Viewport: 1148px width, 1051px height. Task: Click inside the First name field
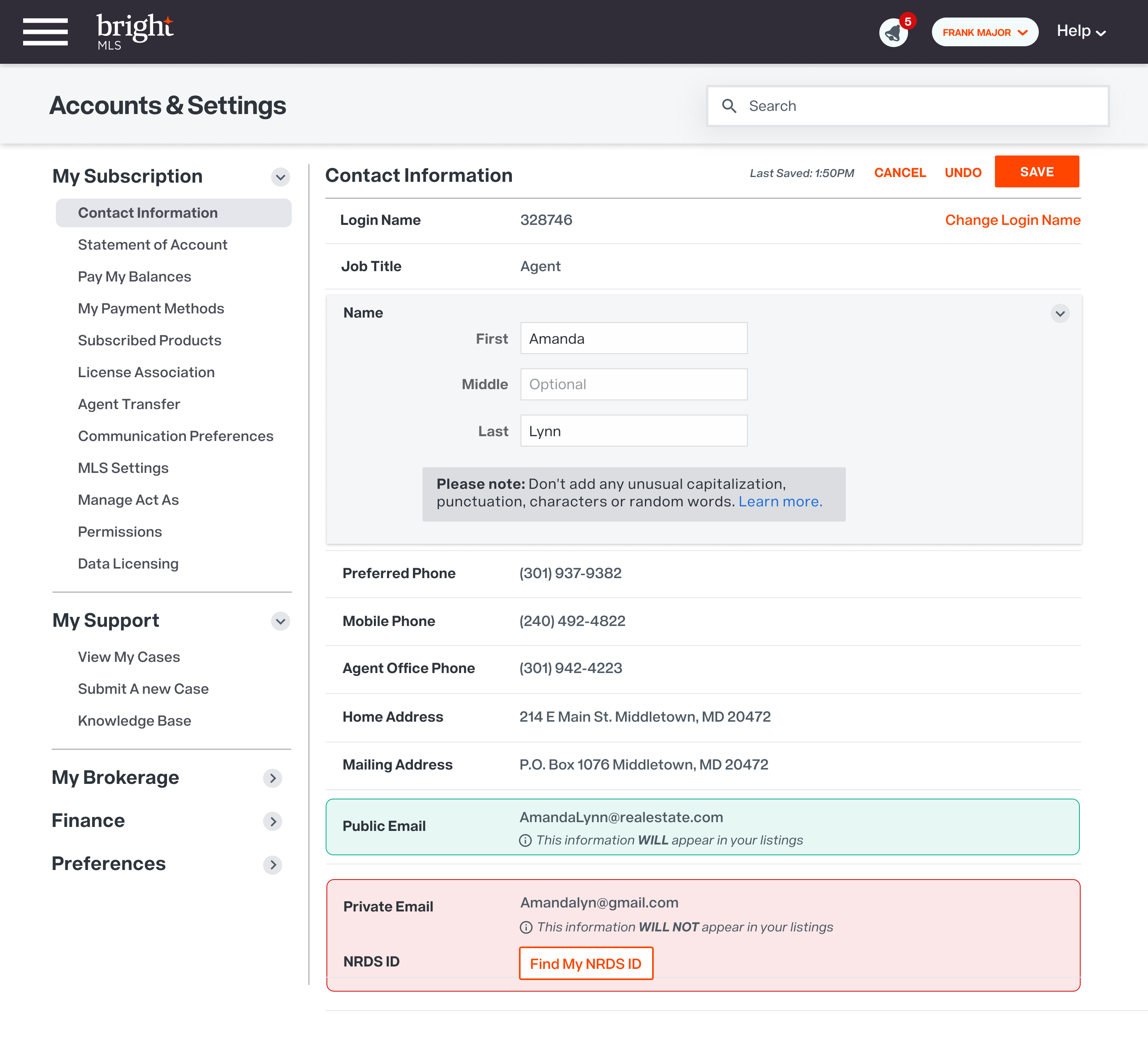pyautogui.click(x=633, y=338)
